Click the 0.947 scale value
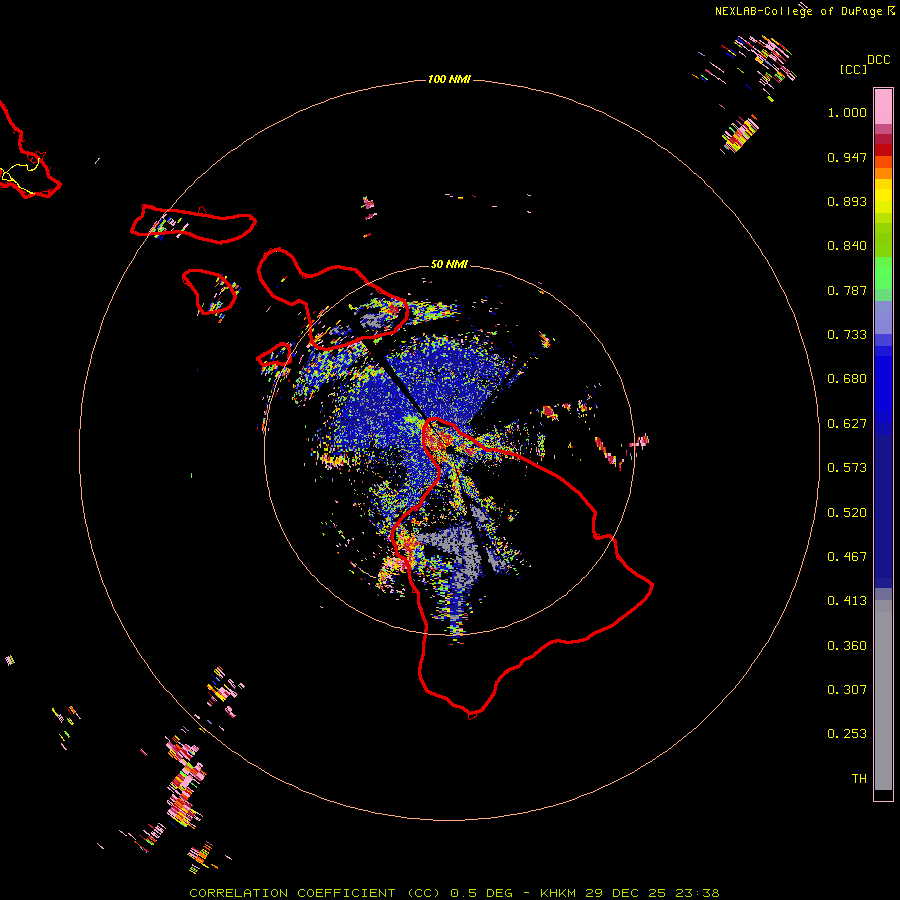Screen dimensions: 900x900 (847, 157)
